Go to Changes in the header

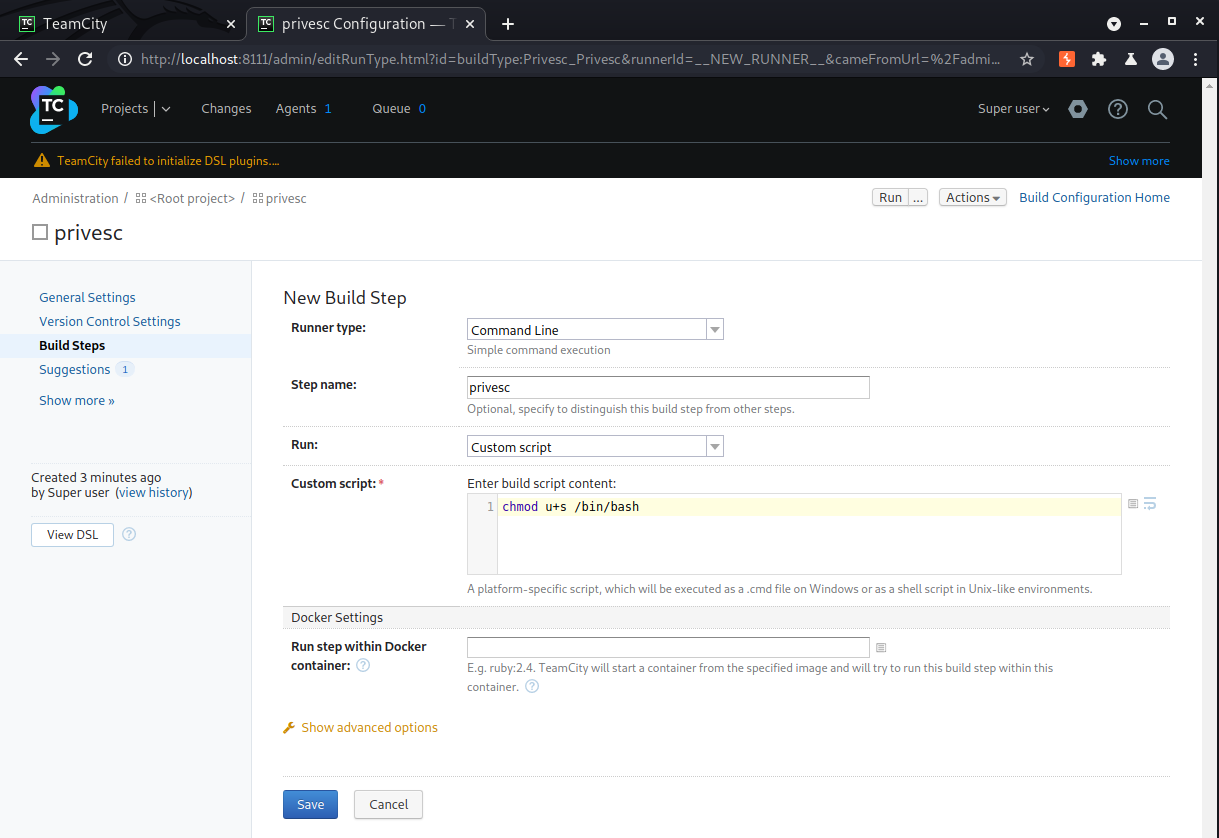pyautogui.click(x=226, y=109)
